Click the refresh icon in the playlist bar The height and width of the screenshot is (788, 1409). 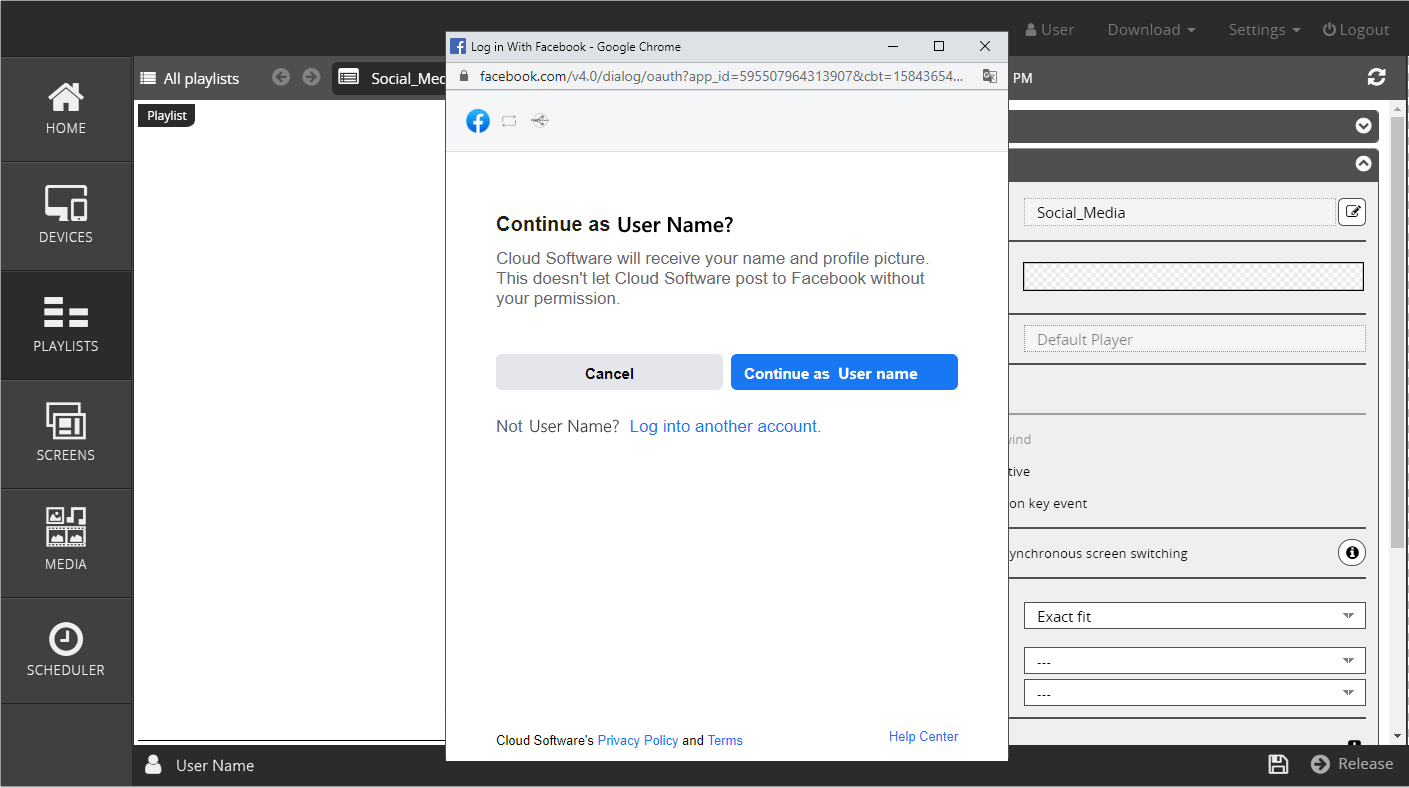[1377, 77]
